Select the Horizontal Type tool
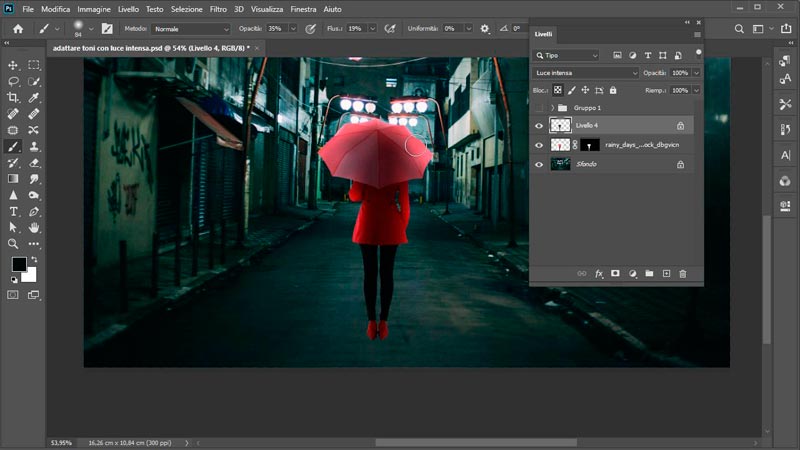 coord(13,211)
